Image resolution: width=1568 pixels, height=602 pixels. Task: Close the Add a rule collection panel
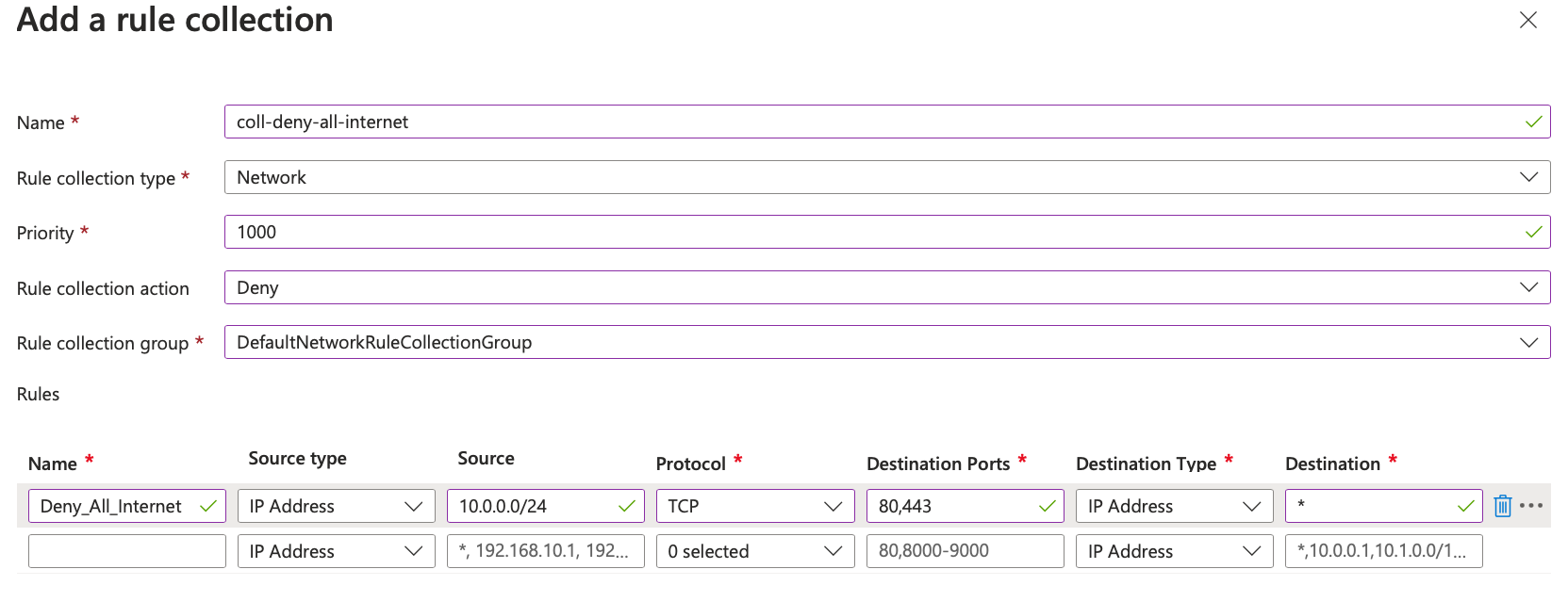click(x=1527, y=20)
